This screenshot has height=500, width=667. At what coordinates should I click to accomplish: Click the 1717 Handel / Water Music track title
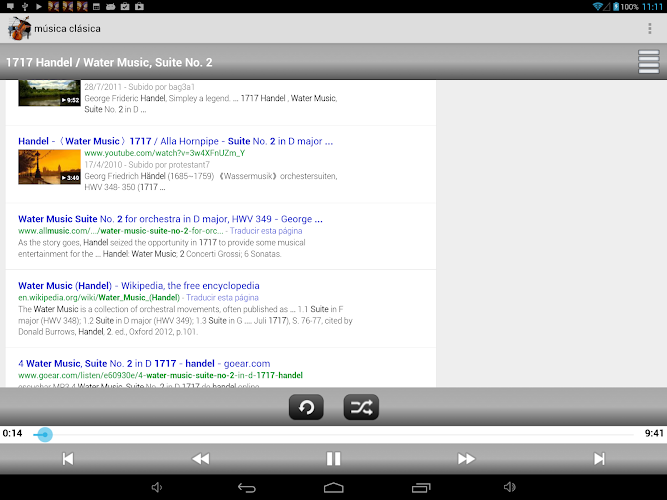point(109,63)
